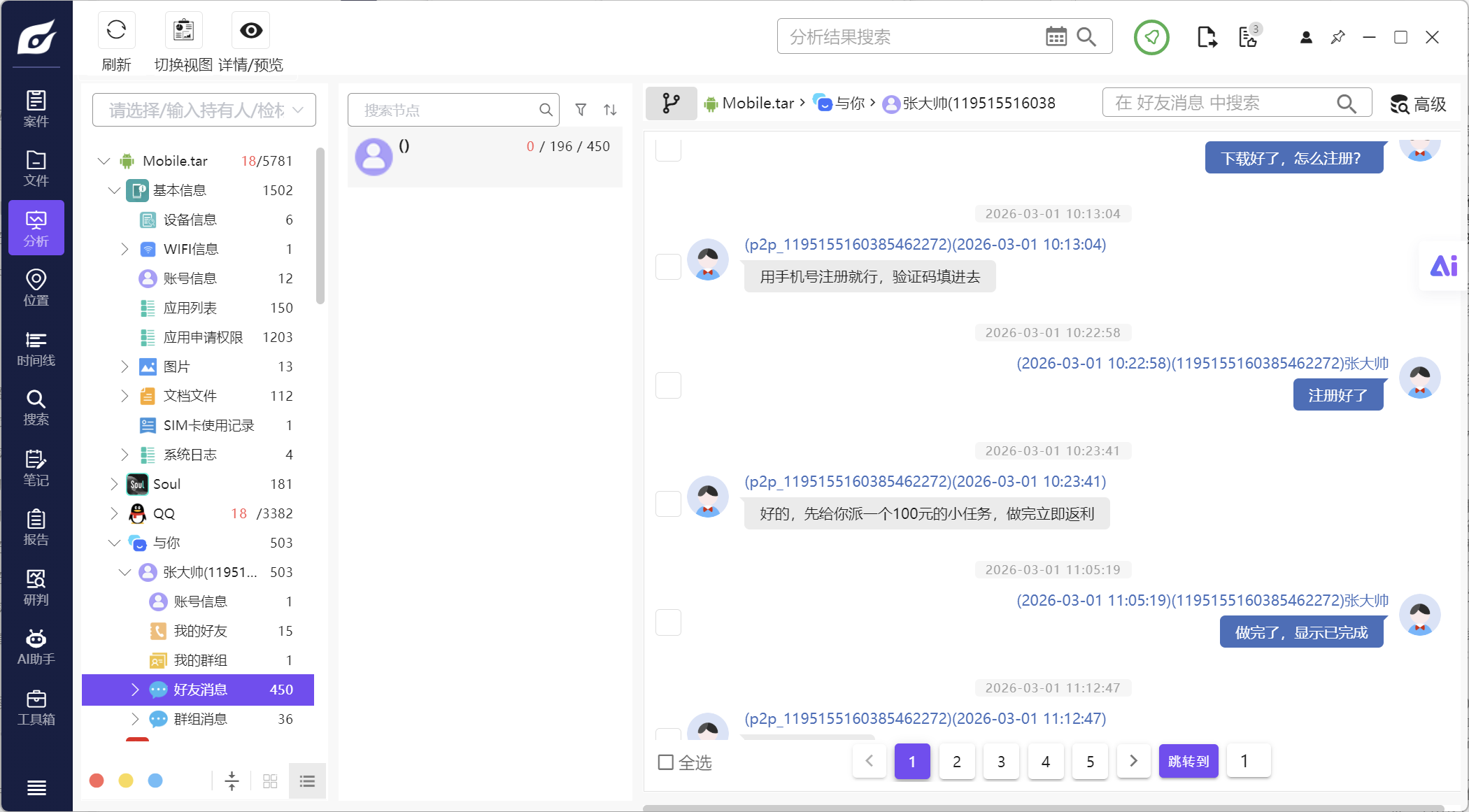
Task: Click the pin window icon
Action: coord(1337,37)
